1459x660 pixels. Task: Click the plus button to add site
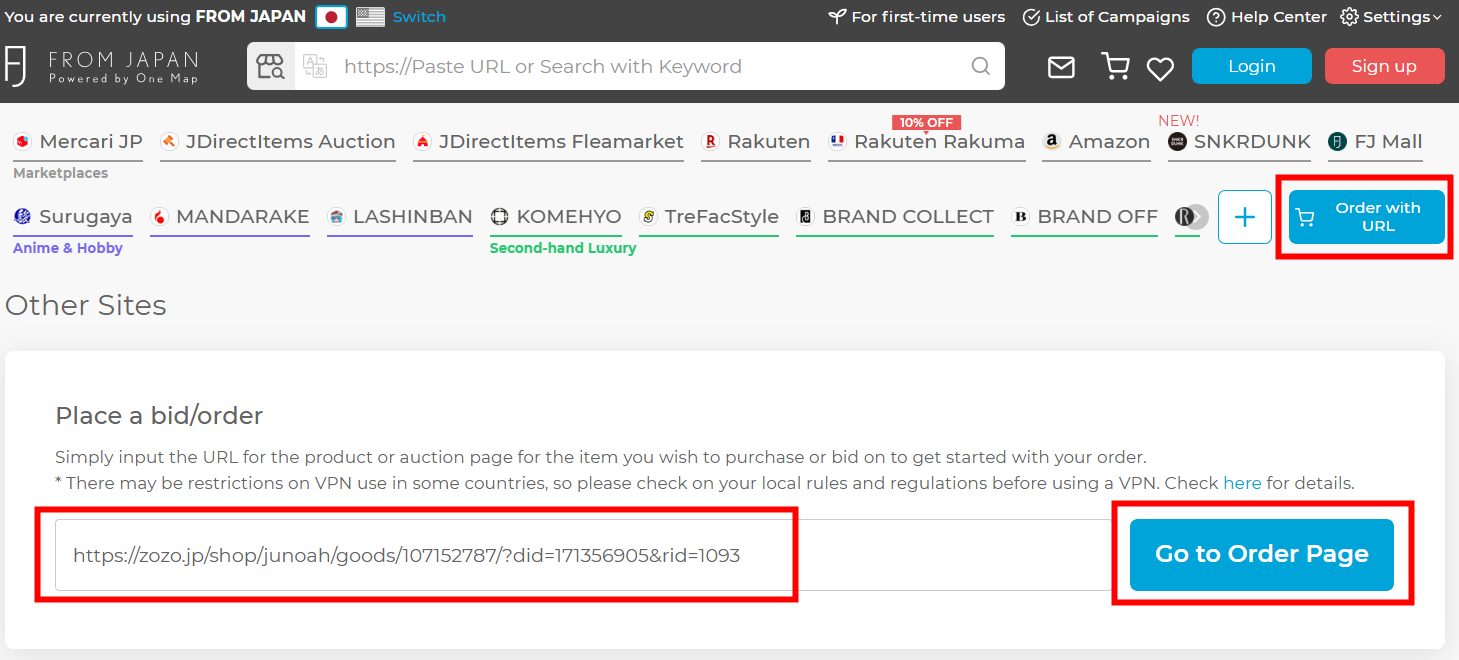click(x=1245, y=217)
